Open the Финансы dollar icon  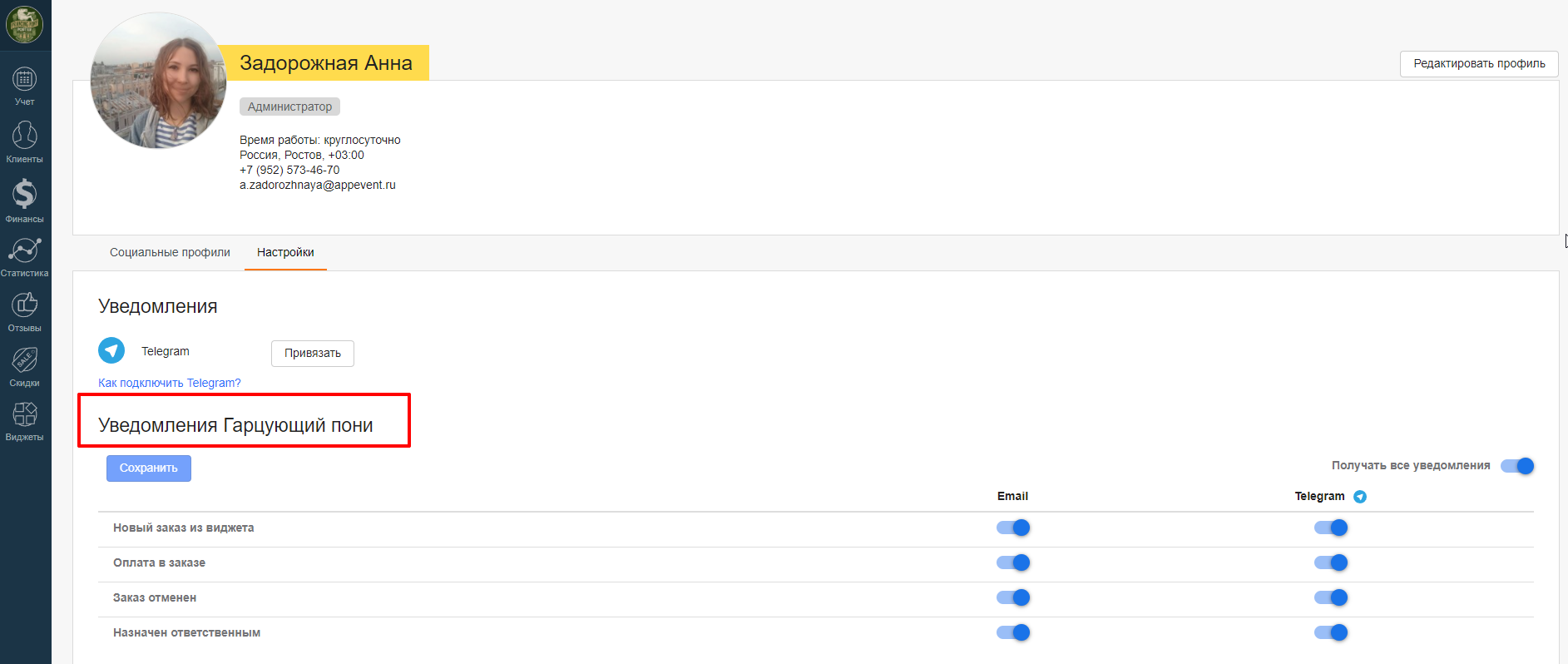(24, 194)
